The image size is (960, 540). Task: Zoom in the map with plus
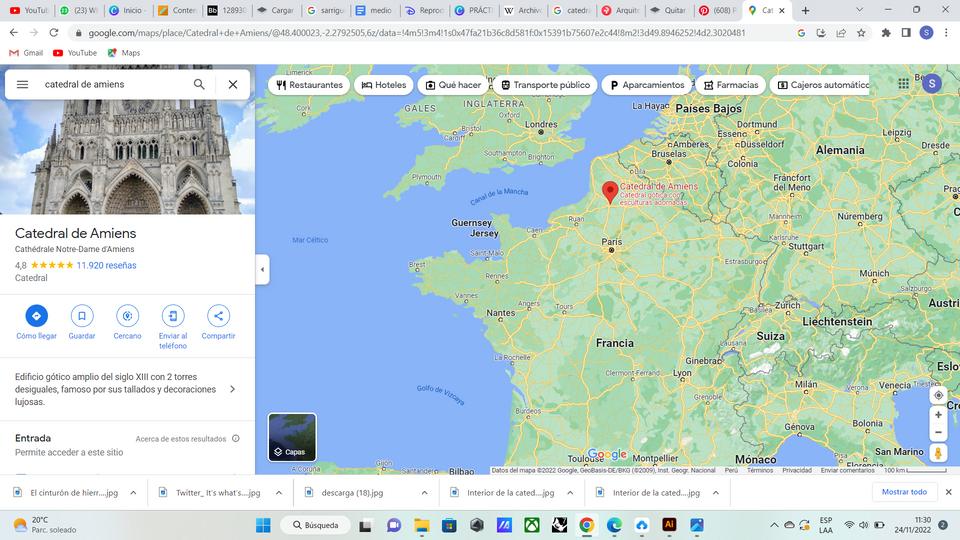(x=938, y=415)
